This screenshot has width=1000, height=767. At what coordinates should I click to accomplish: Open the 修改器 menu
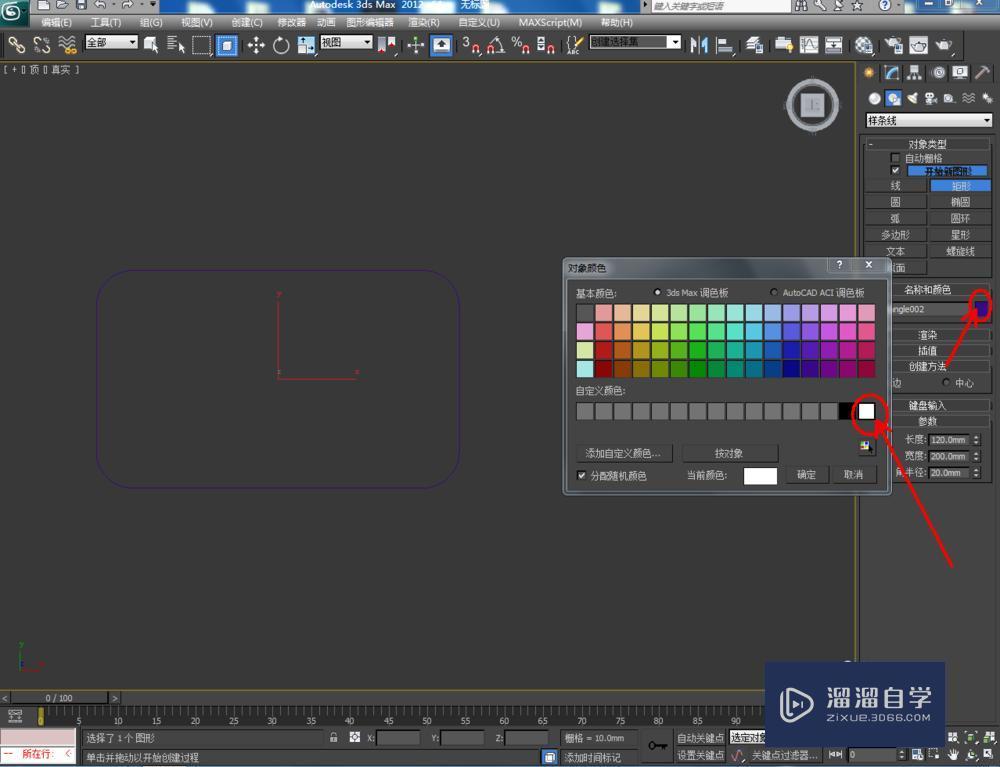292,22
